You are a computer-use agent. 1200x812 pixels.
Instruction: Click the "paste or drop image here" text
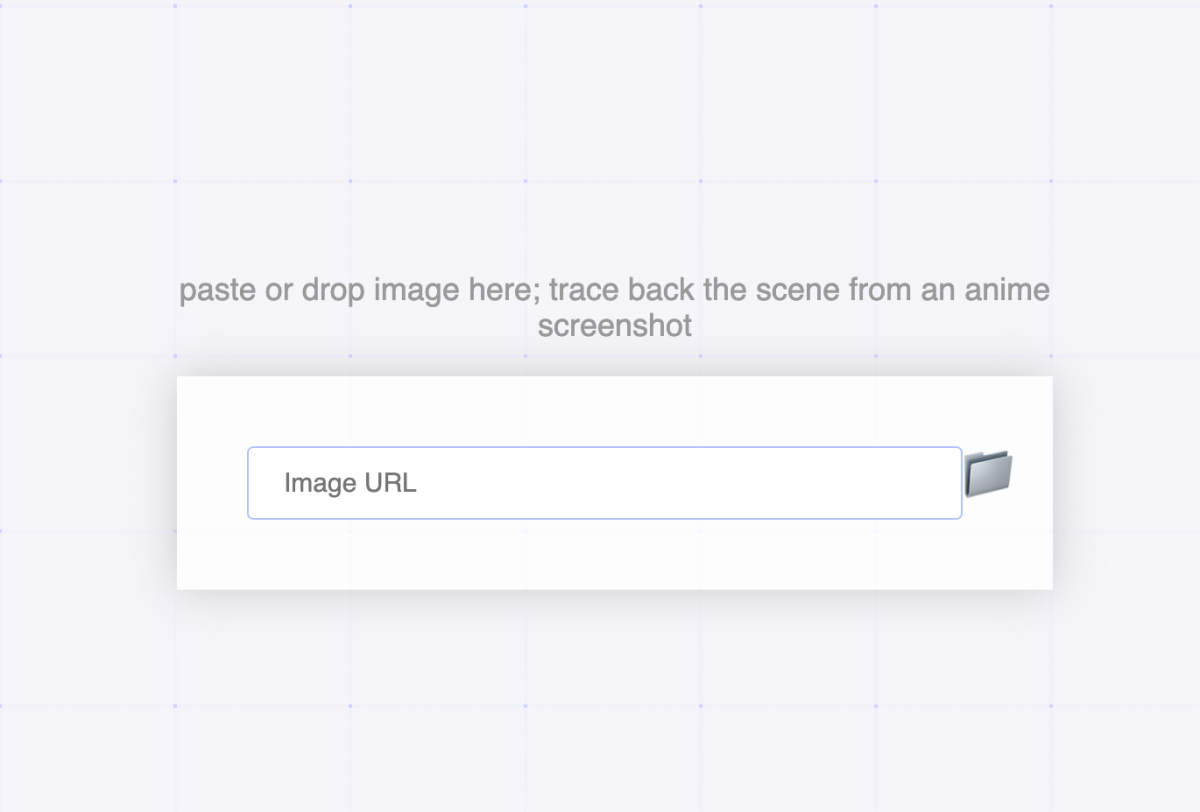pos(360,291)
